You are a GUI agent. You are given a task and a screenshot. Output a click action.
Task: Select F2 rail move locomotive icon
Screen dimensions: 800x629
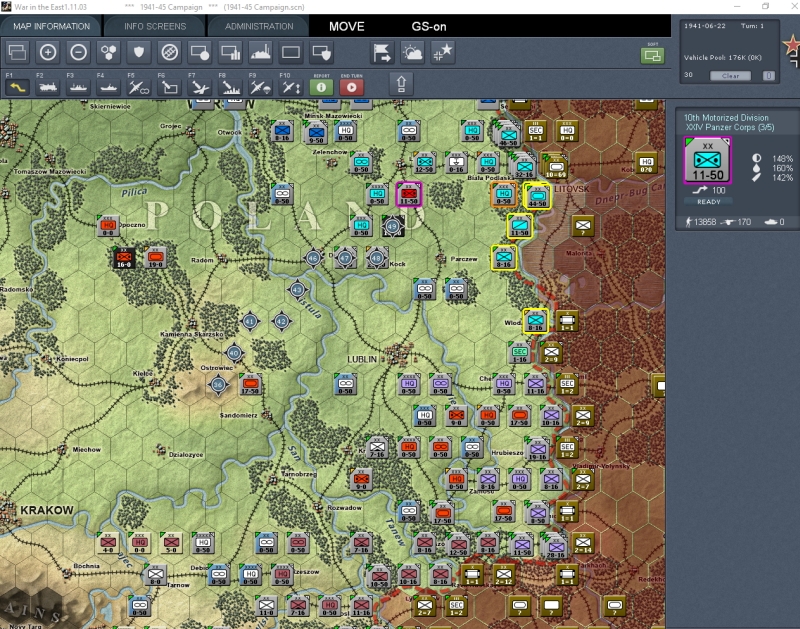(x=48, y=87)
